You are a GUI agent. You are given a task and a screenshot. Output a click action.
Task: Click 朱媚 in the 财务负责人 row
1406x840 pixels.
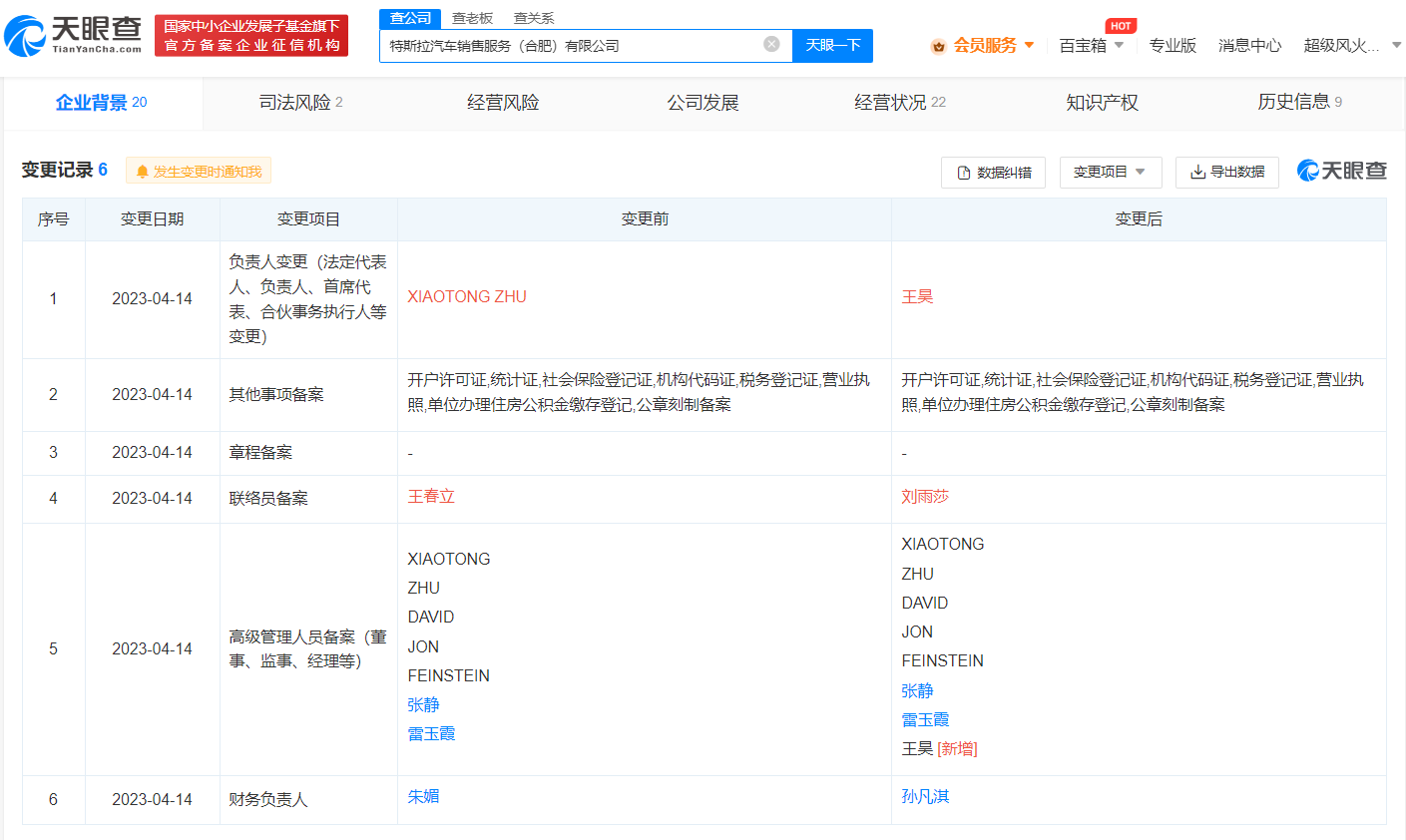point(423,797)
